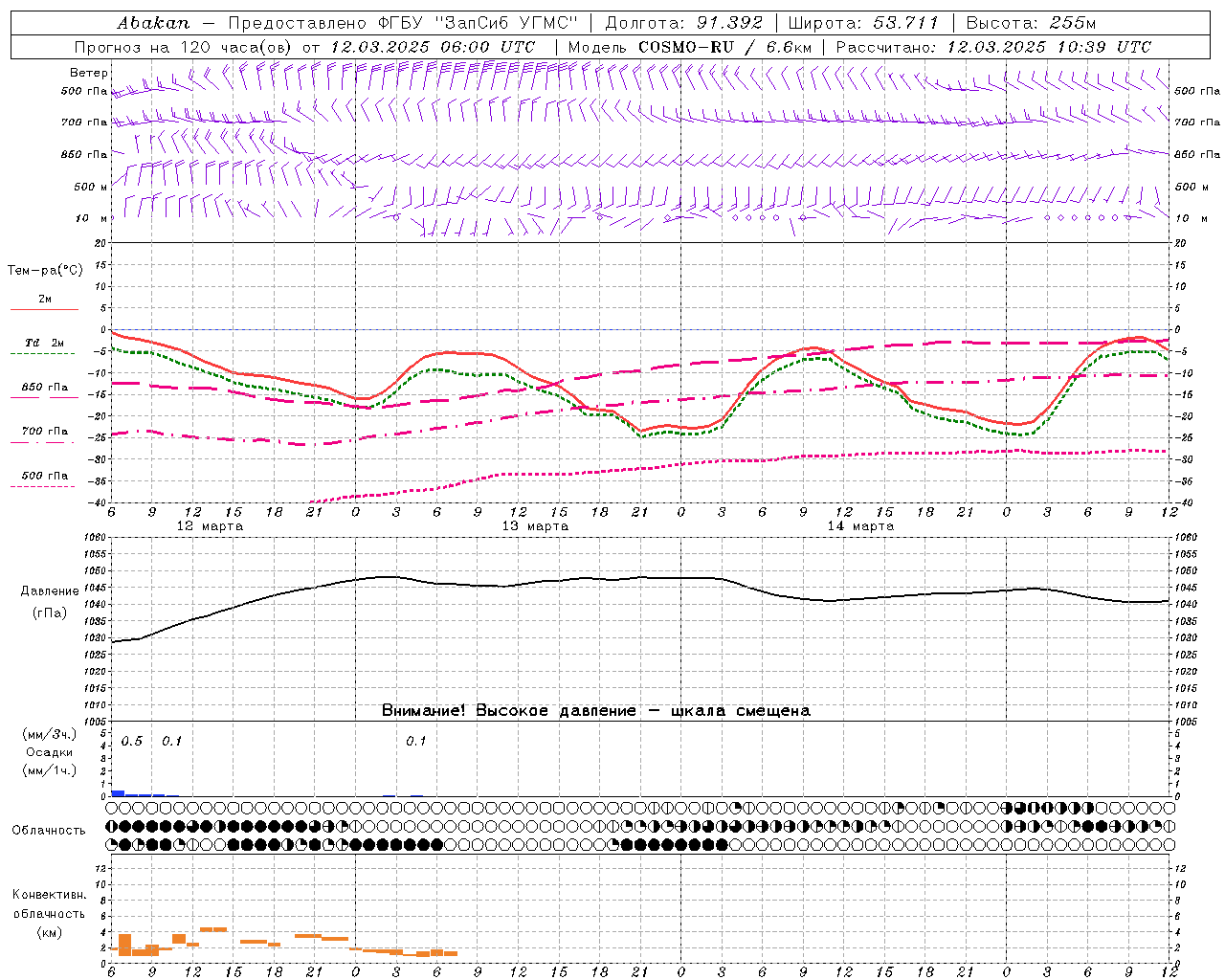Click the "(гПа)" unit under Давление
This screenshot has width=1225, height=980.
pyautogui.click(x=48, y=613)
